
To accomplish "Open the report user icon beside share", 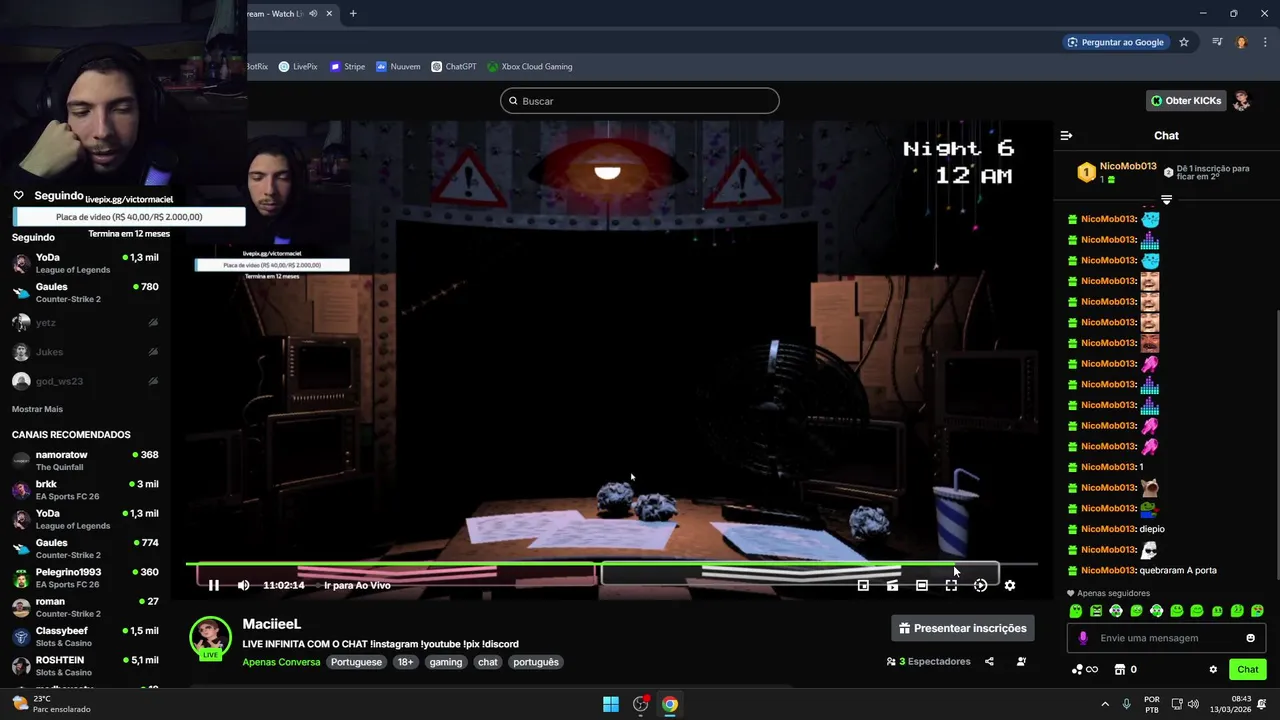I will (1021, 661).
